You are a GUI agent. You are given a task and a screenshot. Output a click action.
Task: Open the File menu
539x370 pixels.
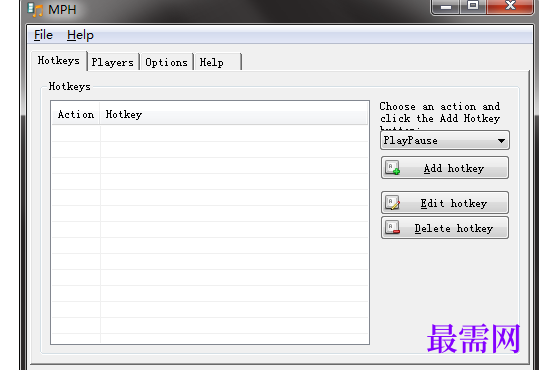point(43,35)
